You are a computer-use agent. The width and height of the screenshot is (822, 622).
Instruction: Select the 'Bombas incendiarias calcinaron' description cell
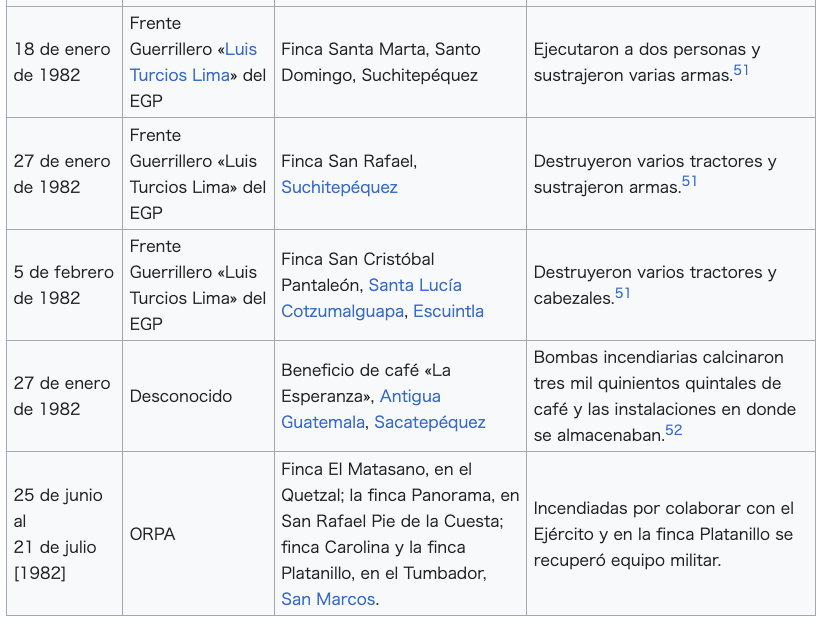point(671,396)
